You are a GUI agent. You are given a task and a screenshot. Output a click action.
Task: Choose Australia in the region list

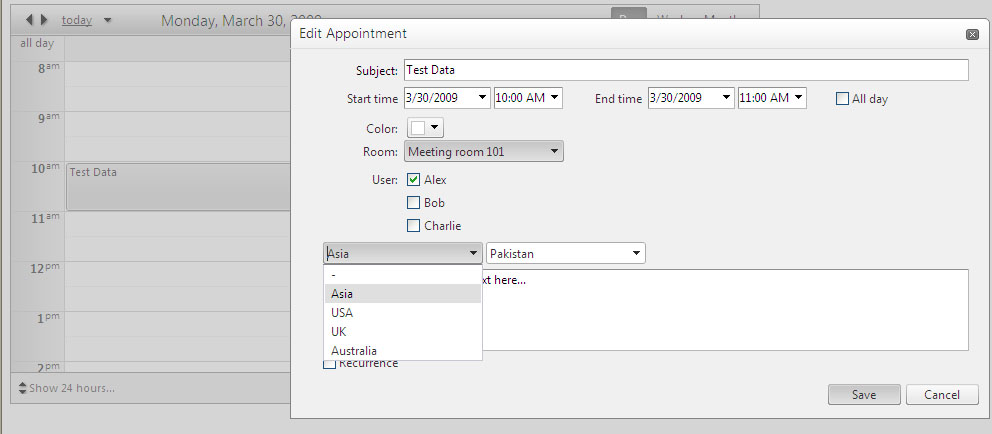pyautogui.click(x=354, y=351)
